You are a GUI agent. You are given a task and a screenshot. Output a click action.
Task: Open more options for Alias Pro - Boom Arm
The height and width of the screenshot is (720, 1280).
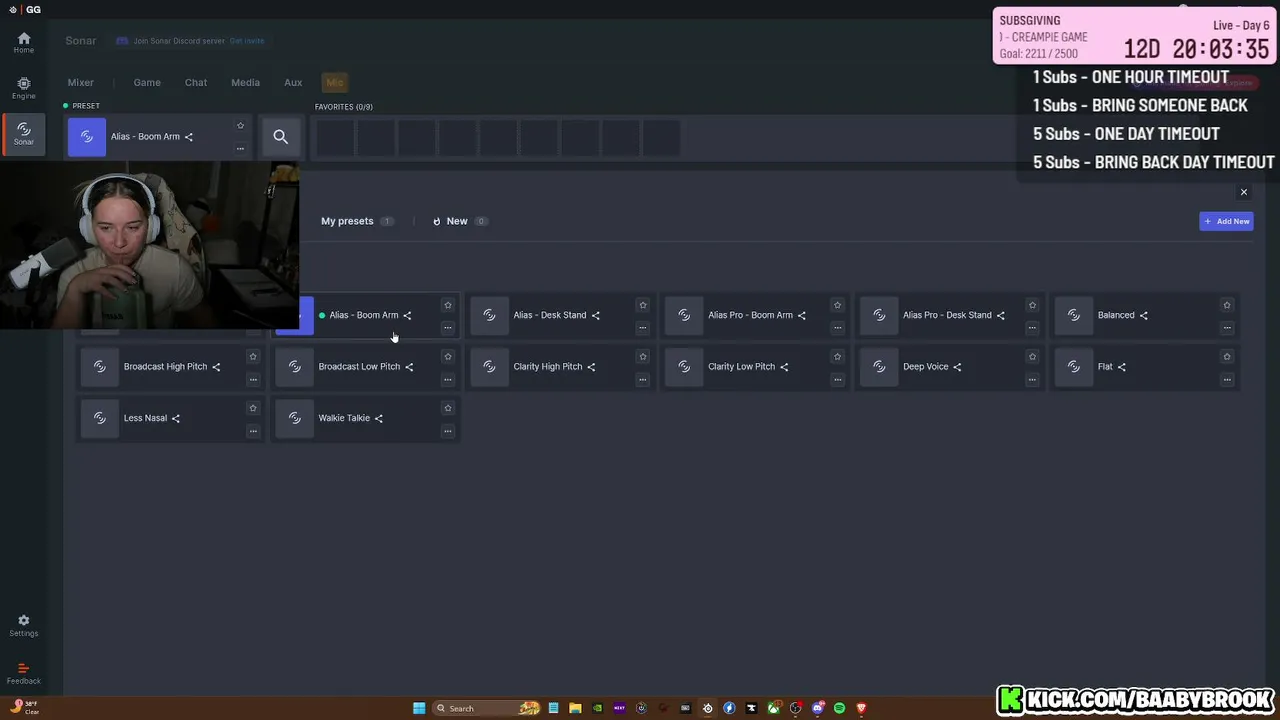coord(837,328)
